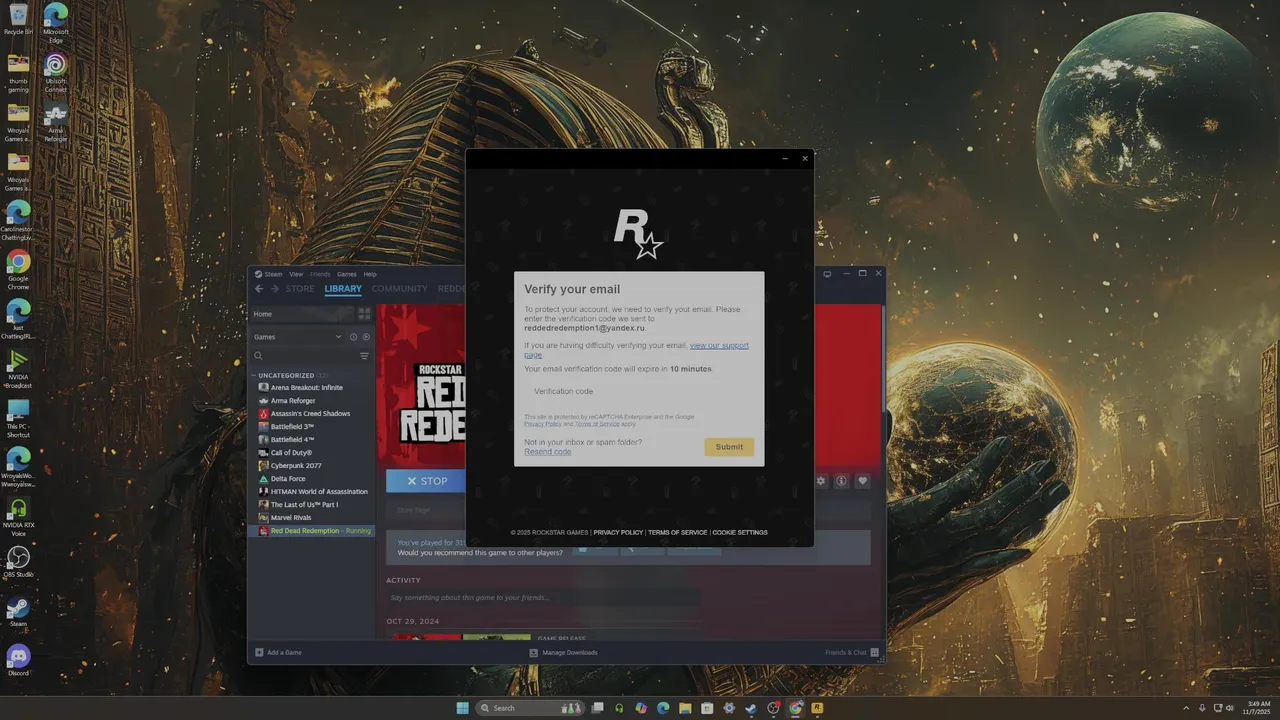Click Rockstar Games icon in taskbar
1280x720 pixels.
[x=817, y=708]
